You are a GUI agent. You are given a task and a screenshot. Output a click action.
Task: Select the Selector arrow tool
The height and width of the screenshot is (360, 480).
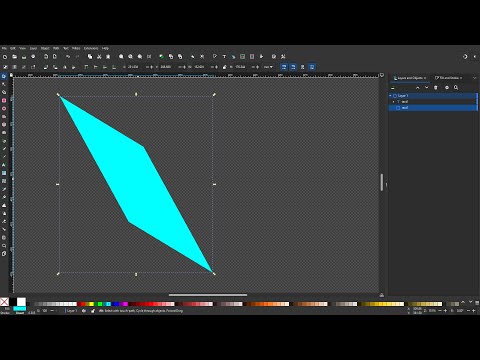4,76
